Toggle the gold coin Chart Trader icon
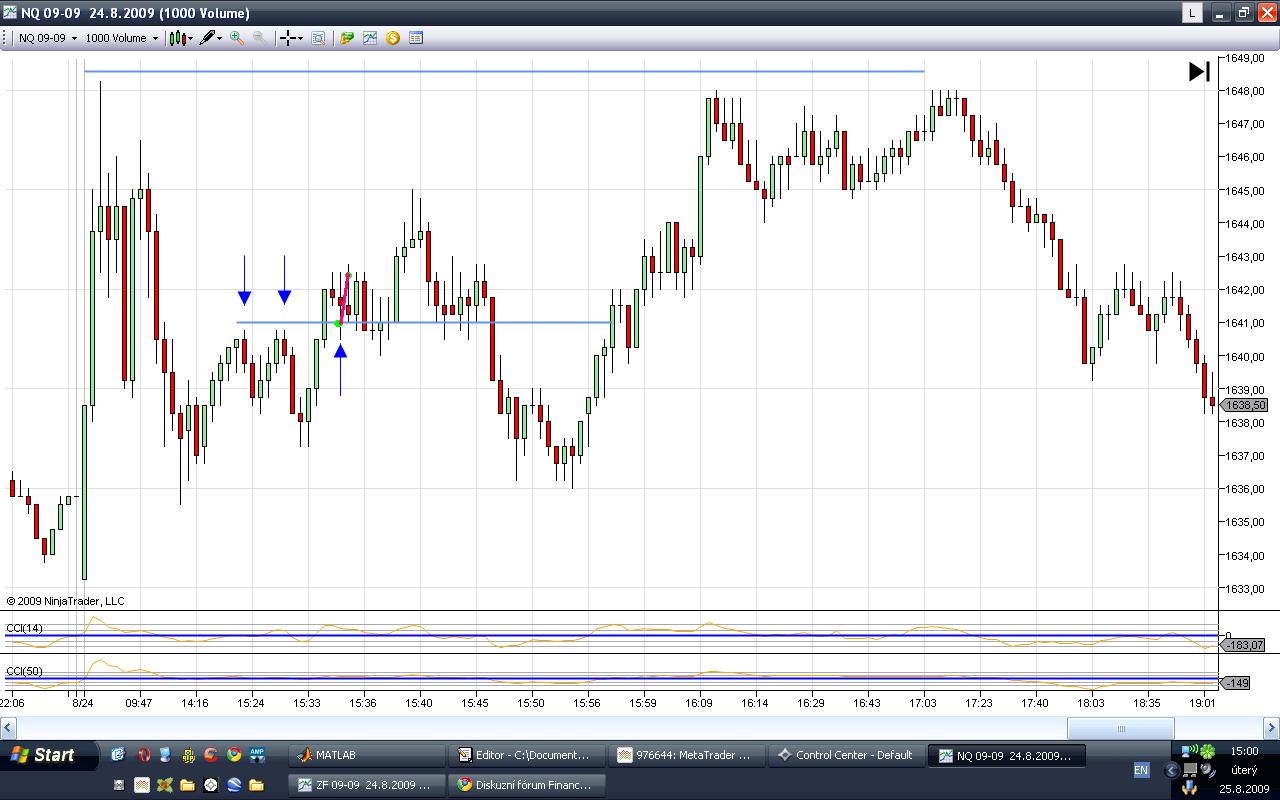This screenshot has width=1280, height=800. [x=393, y=38]
